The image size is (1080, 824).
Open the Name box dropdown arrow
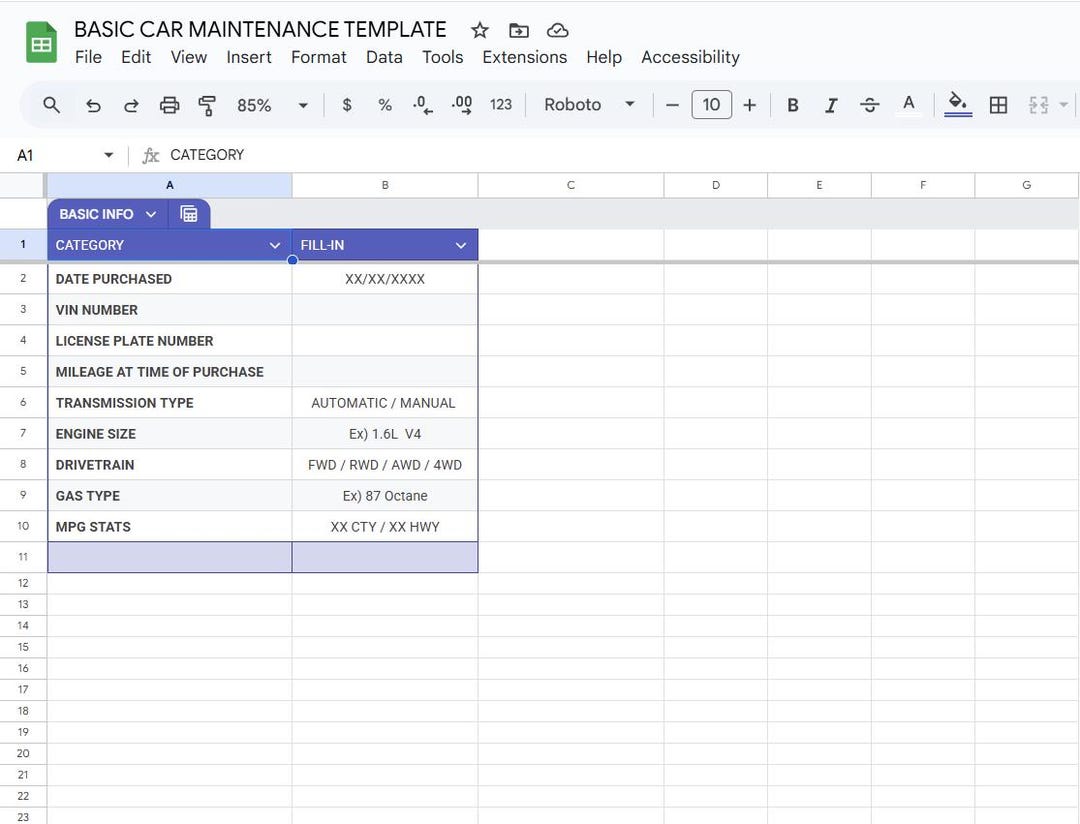[108, 155]
